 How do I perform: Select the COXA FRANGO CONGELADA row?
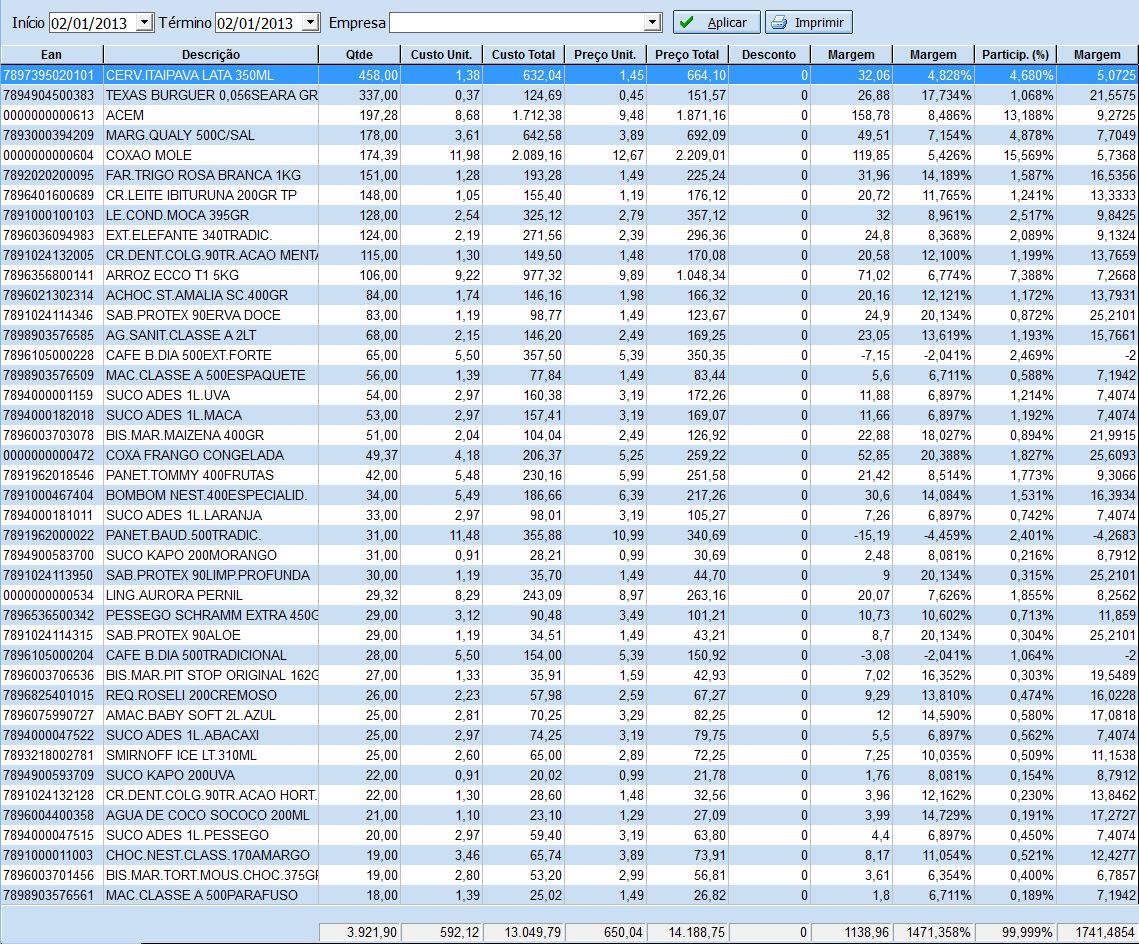[570, 455]
